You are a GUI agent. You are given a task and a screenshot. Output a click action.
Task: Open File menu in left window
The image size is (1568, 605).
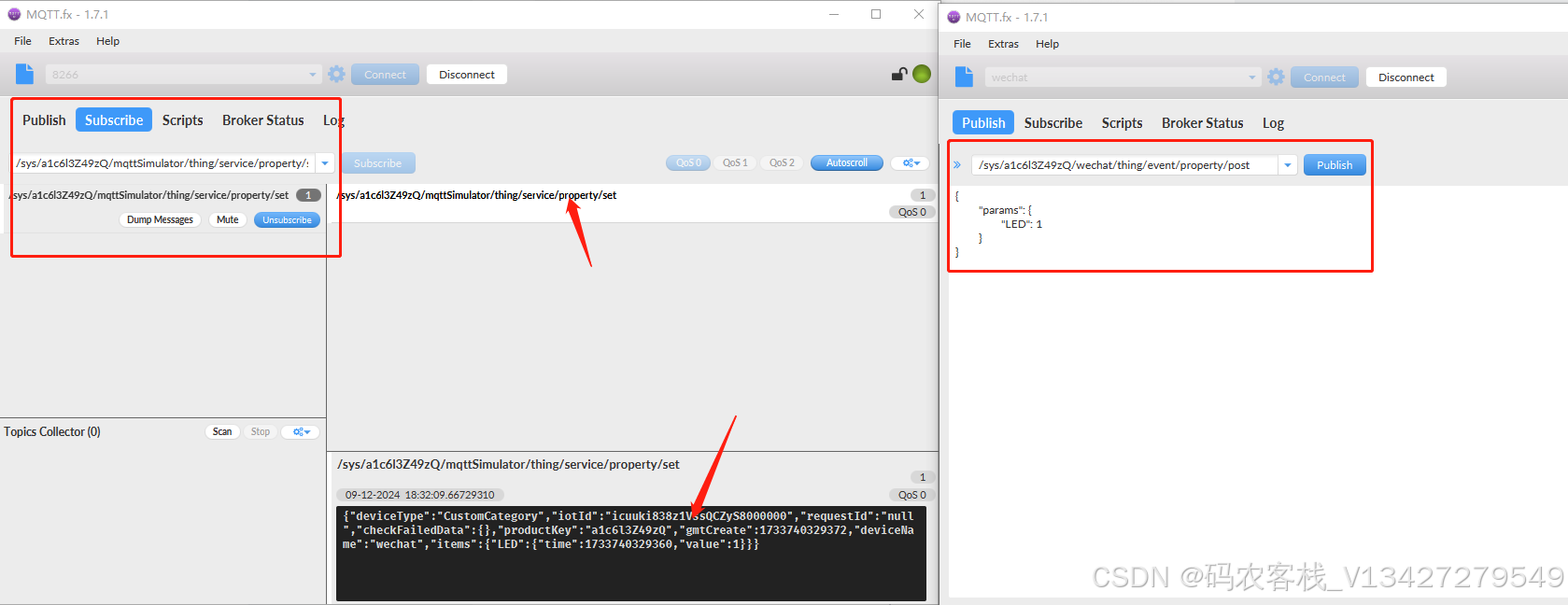pos(23,41)
